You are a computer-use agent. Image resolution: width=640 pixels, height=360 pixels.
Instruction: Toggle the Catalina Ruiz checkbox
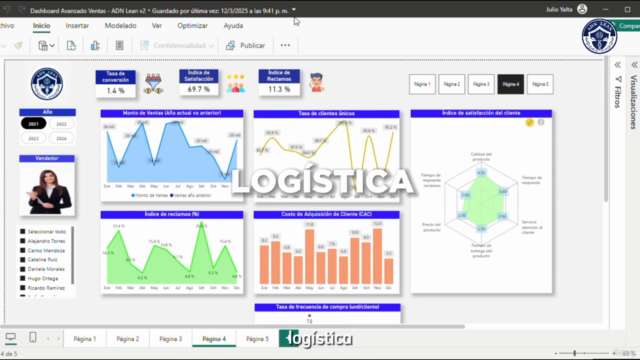coord(23,260)
